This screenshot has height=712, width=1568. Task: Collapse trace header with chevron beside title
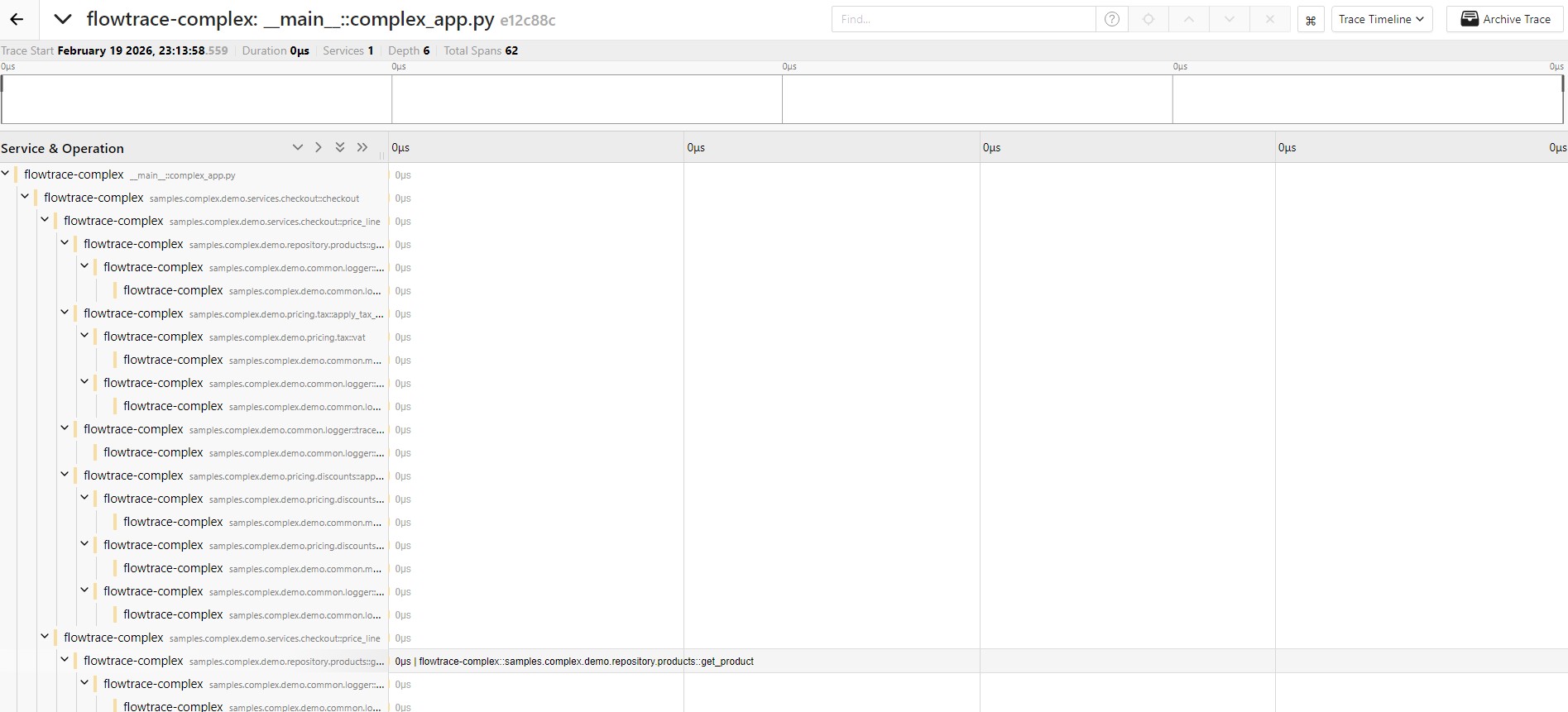tap(63, 19)
